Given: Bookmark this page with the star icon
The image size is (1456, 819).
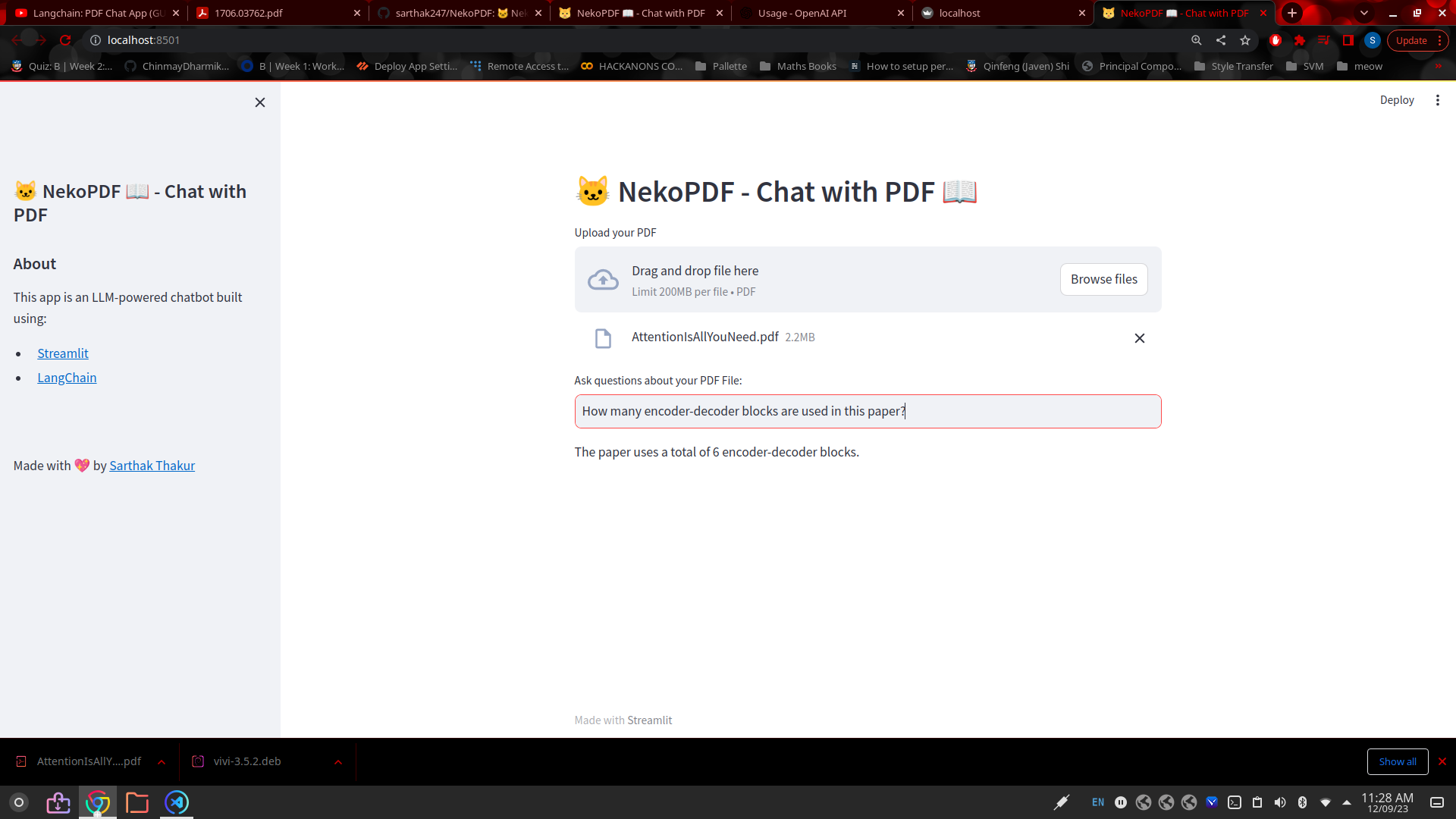Looking at the screenshot, I should point(1244,40).
